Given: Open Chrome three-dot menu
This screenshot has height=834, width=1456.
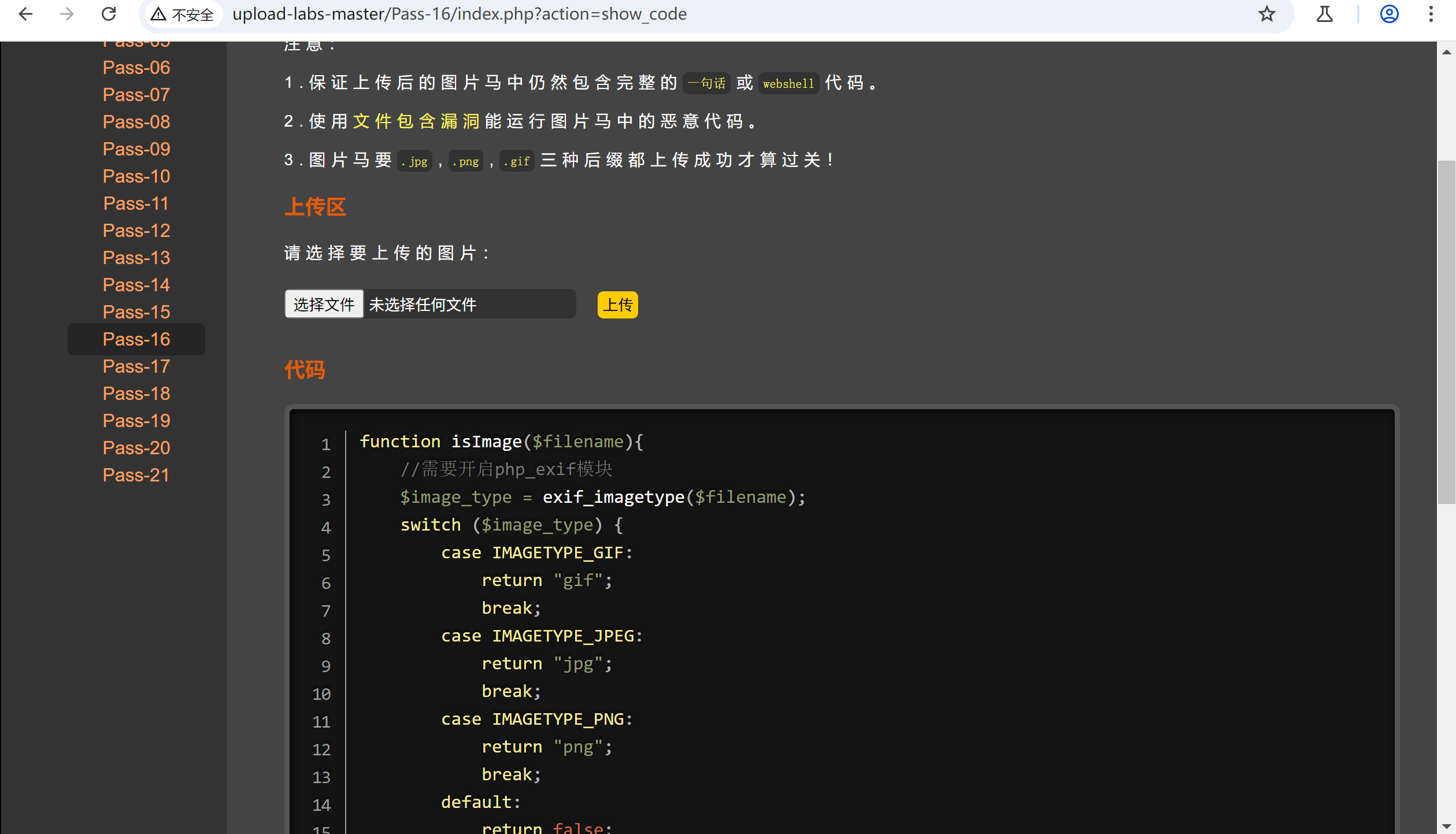Looking at the screenshot, I should pyautogui.click(x=1431, y=14).
